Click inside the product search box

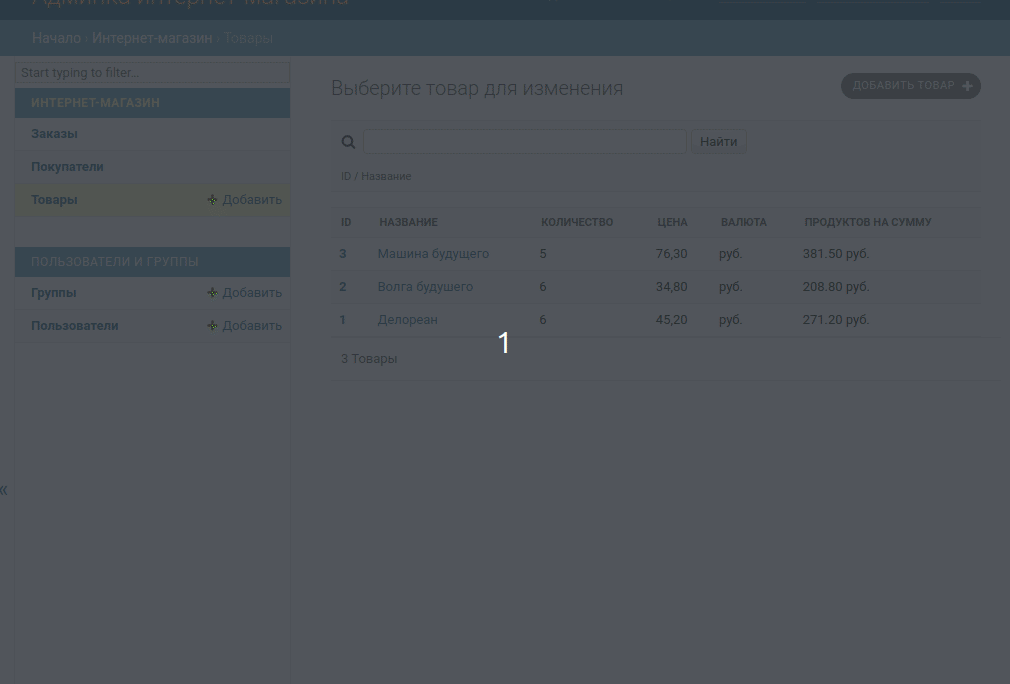pos(525,141)
